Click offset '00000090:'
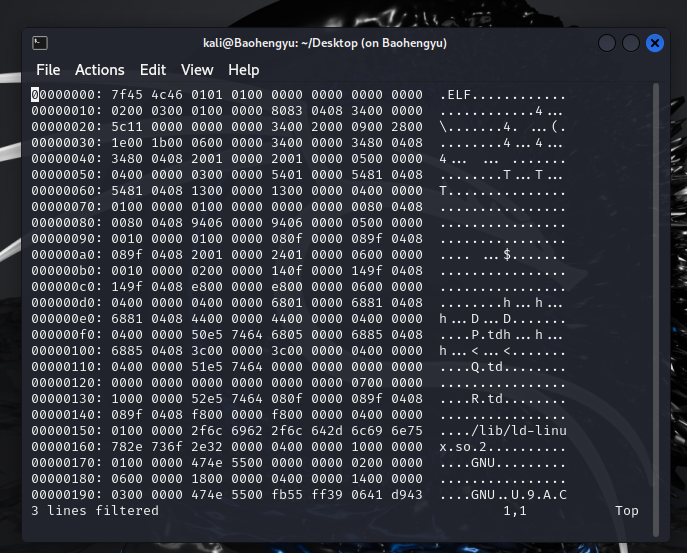Viewport: 687px width, 553px height. [67, 238]
